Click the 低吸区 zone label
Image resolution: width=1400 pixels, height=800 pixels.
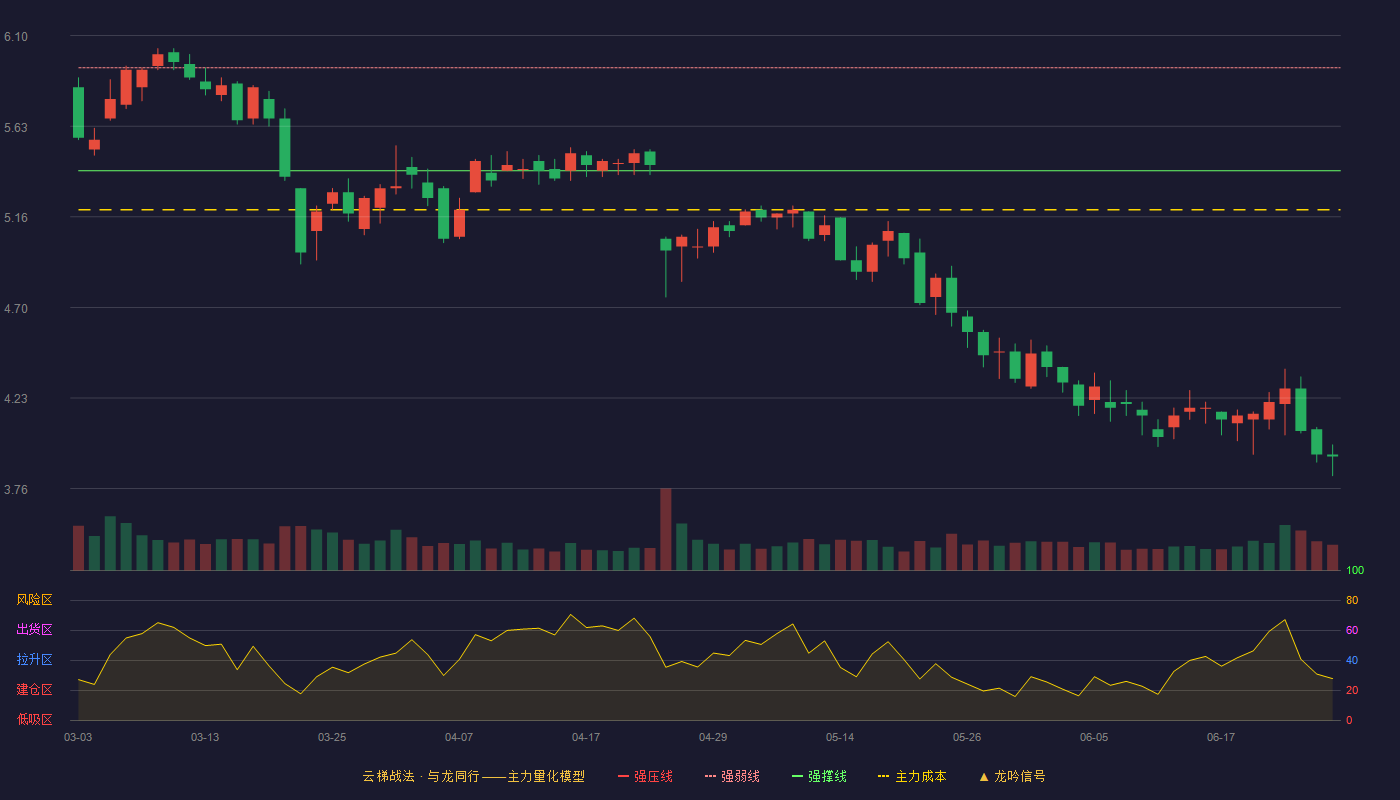(x=34, y=719)
